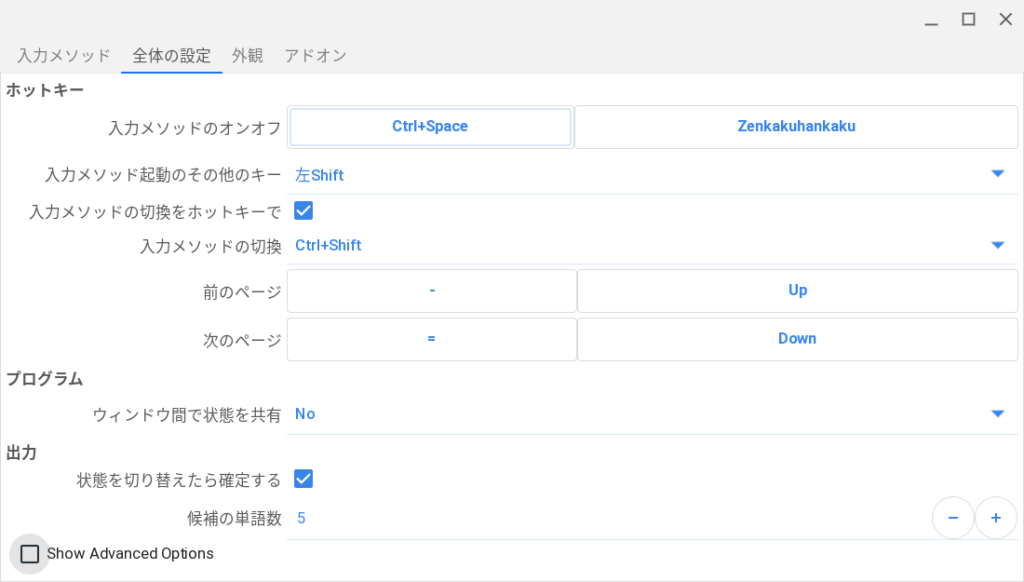The height and width of the screenshot is (582, 1024).
Task: Select the アドオン tab
Action: pyautogui.click(x=315, y=56)
